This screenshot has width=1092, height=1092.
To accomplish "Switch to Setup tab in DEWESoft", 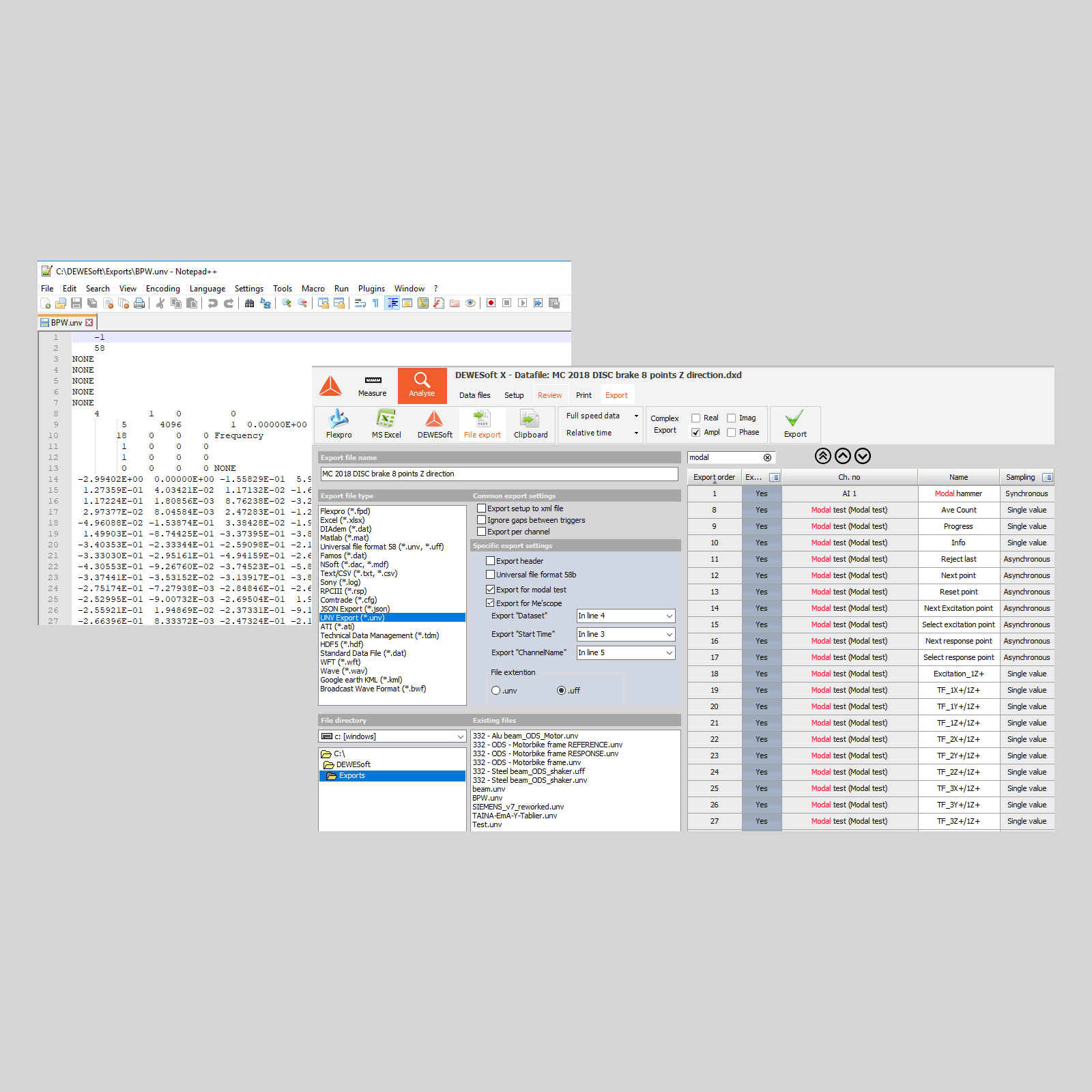I will click(x=514, y=395).
